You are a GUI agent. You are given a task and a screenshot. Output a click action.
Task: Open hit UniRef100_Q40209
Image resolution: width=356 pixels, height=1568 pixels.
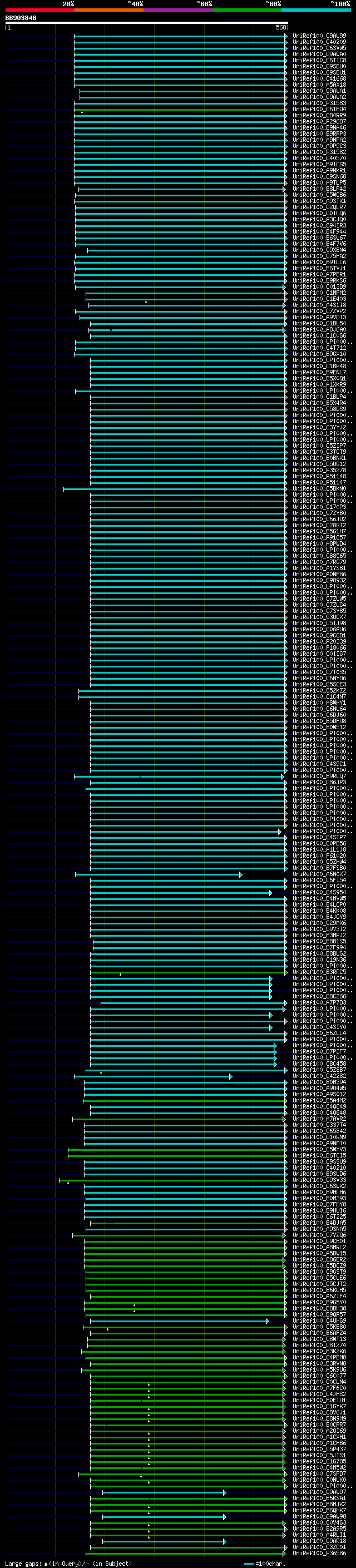pyautogui.click(x=319, y=42)
